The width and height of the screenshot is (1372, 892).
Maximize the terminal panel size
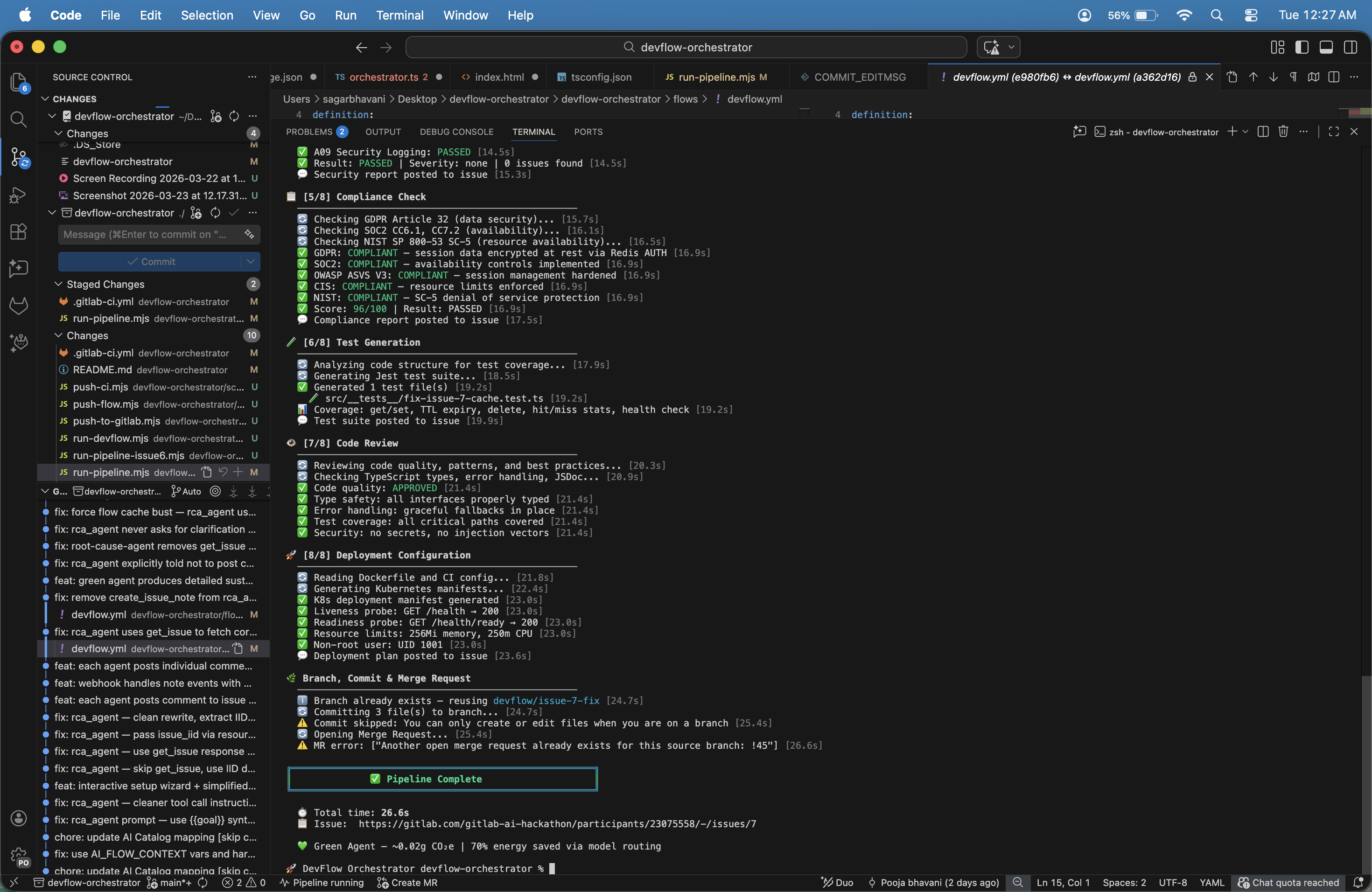(1333, 132)
